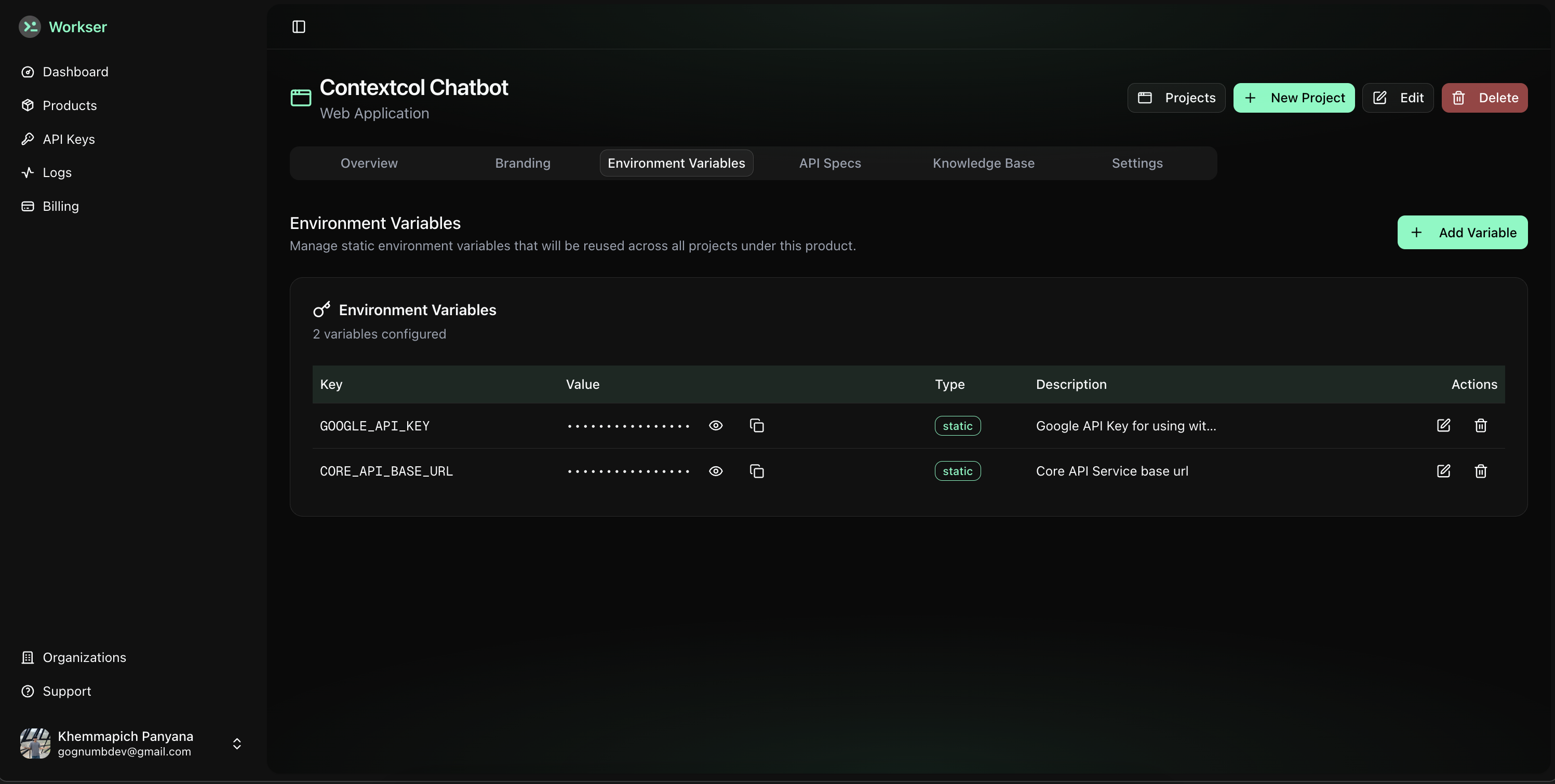Open the API Keys section
Viewport: 1555px width, 784px height.
68,139
